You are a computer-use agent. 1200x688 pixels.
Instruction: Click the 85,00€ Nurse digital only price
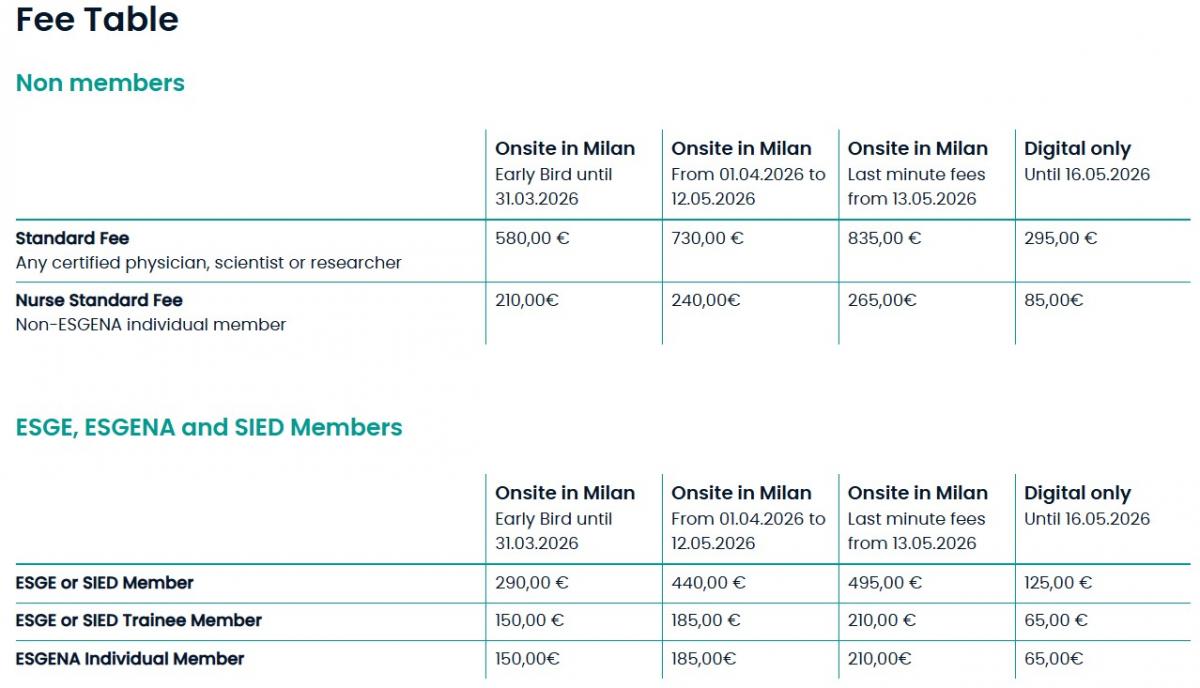[x=1054, y=300]
